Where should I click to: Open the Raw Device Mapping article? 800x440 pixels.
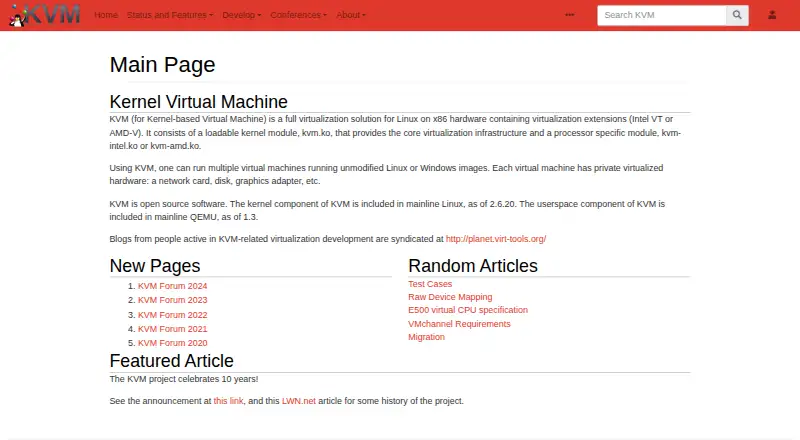pyautogui.click(x=450, y=297)
